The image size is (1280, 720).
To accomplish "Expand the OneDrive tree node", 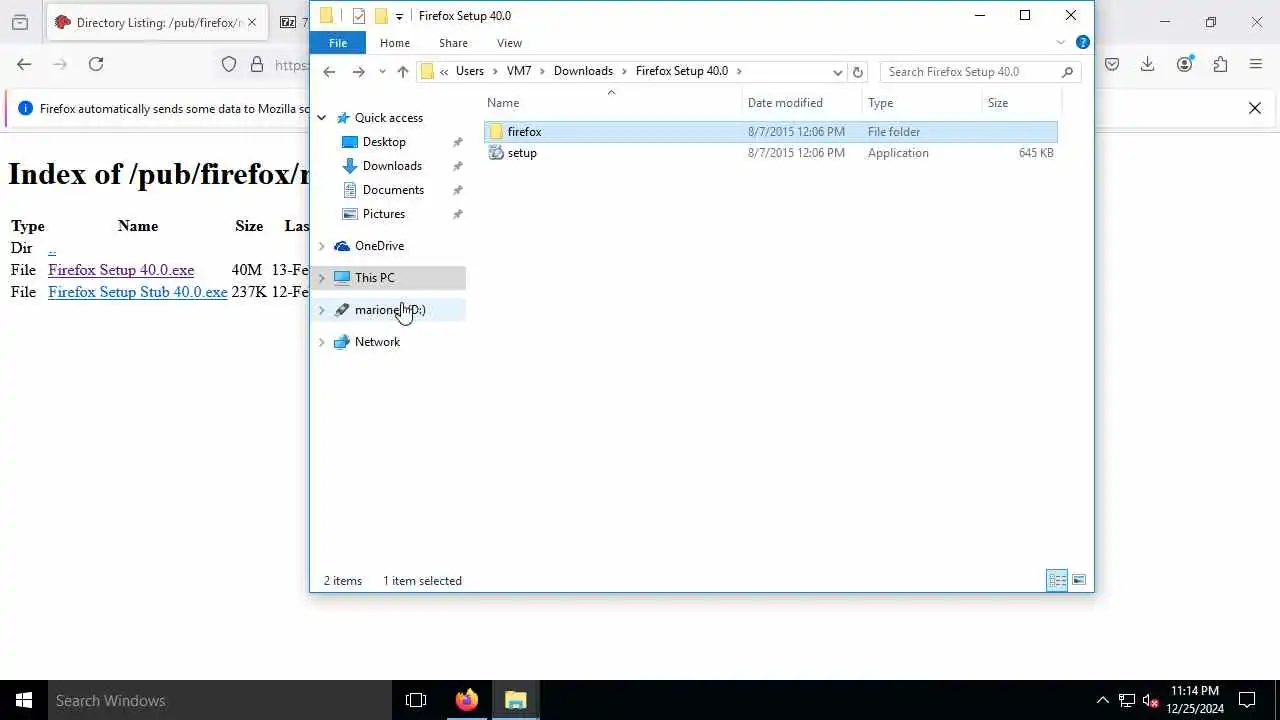I will 322,246.
